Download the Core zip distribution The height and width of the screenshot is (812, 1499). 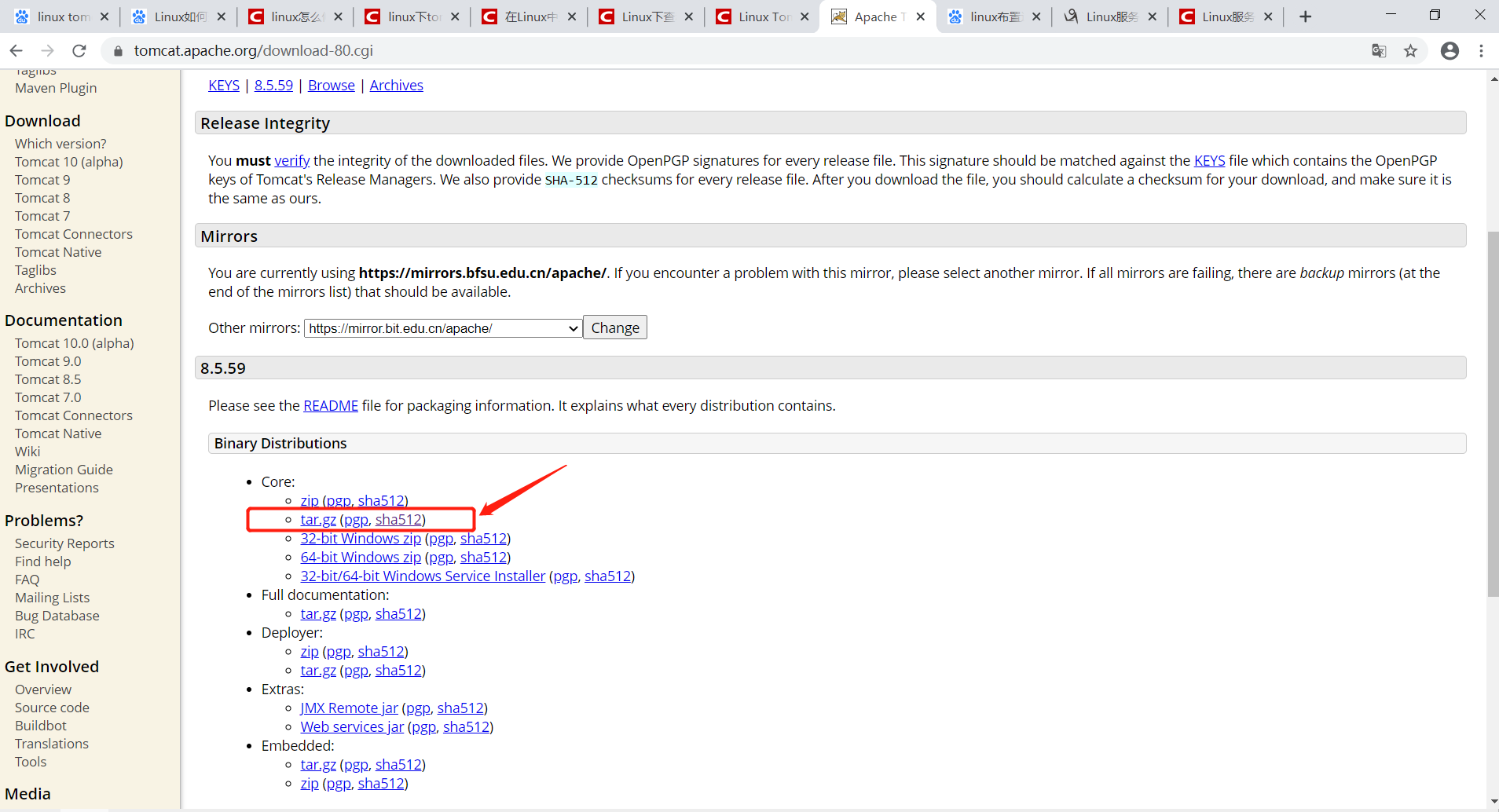tap(310, 501)
